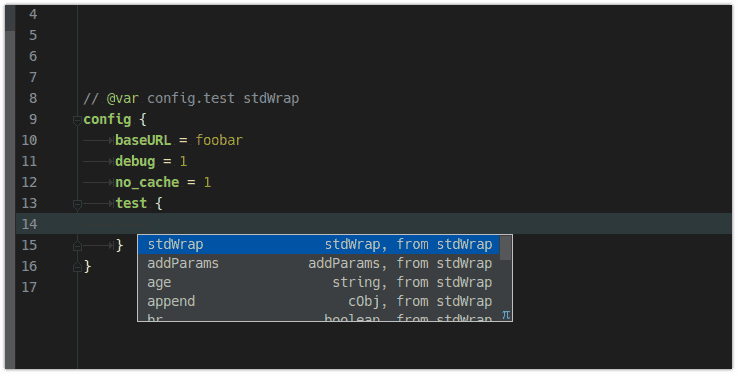This screenshot has width=737, height=374.
Task: Place cursor on baseURL property
Action: 143,140
